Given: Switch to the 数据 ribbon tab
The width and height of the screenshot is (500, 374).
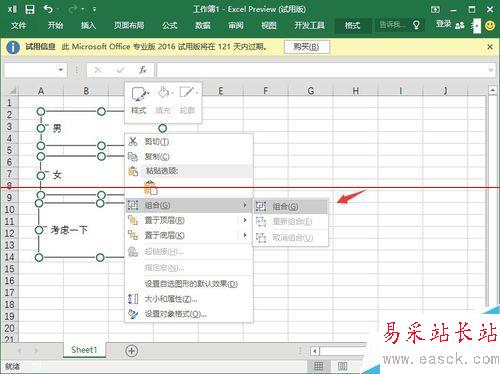Looking at the screenshot, I should tap(202, 25).
